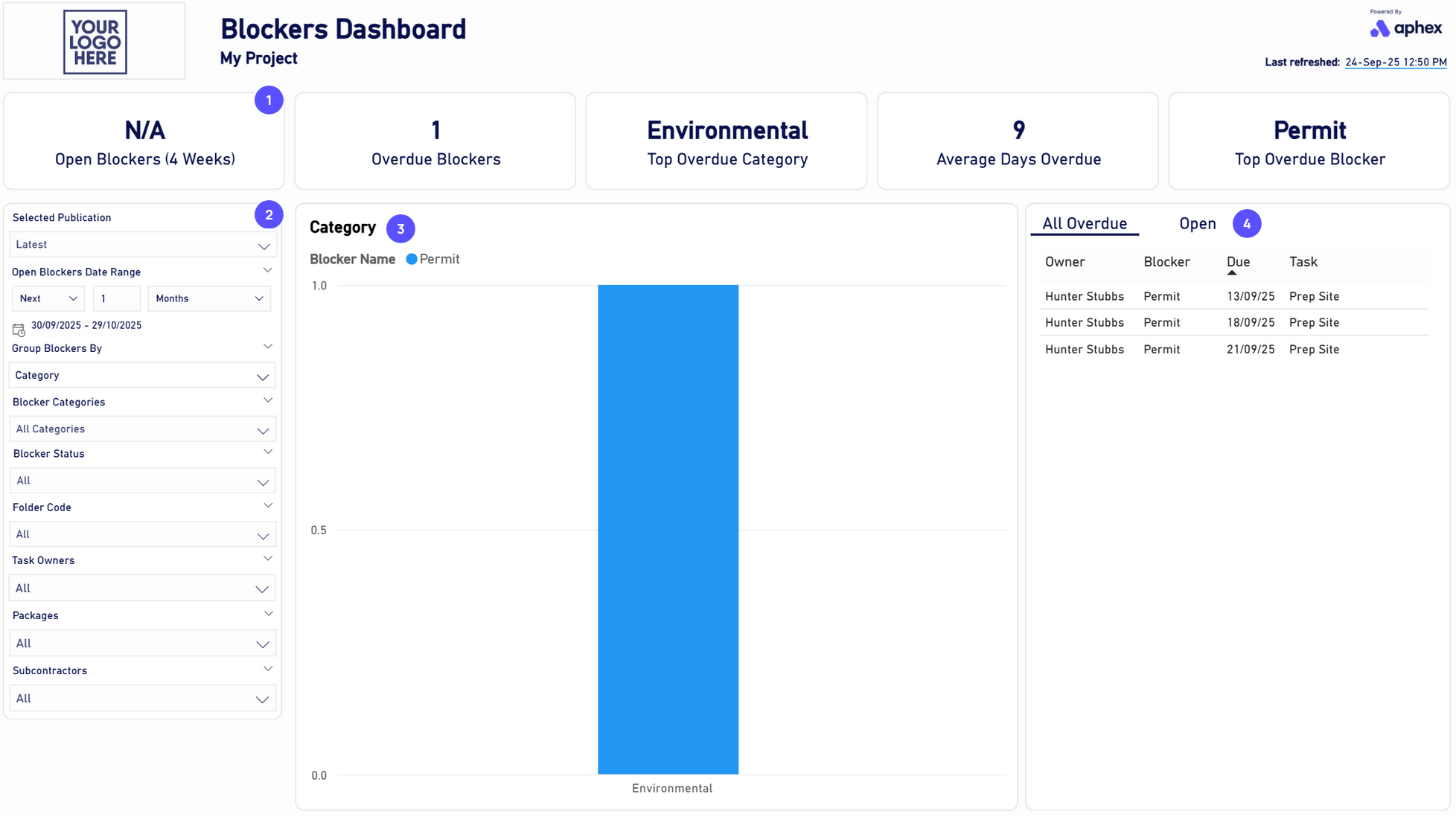Click the purple number 1 info badge
Viewport: 1456px width, 817px height.
coord(269,100)
